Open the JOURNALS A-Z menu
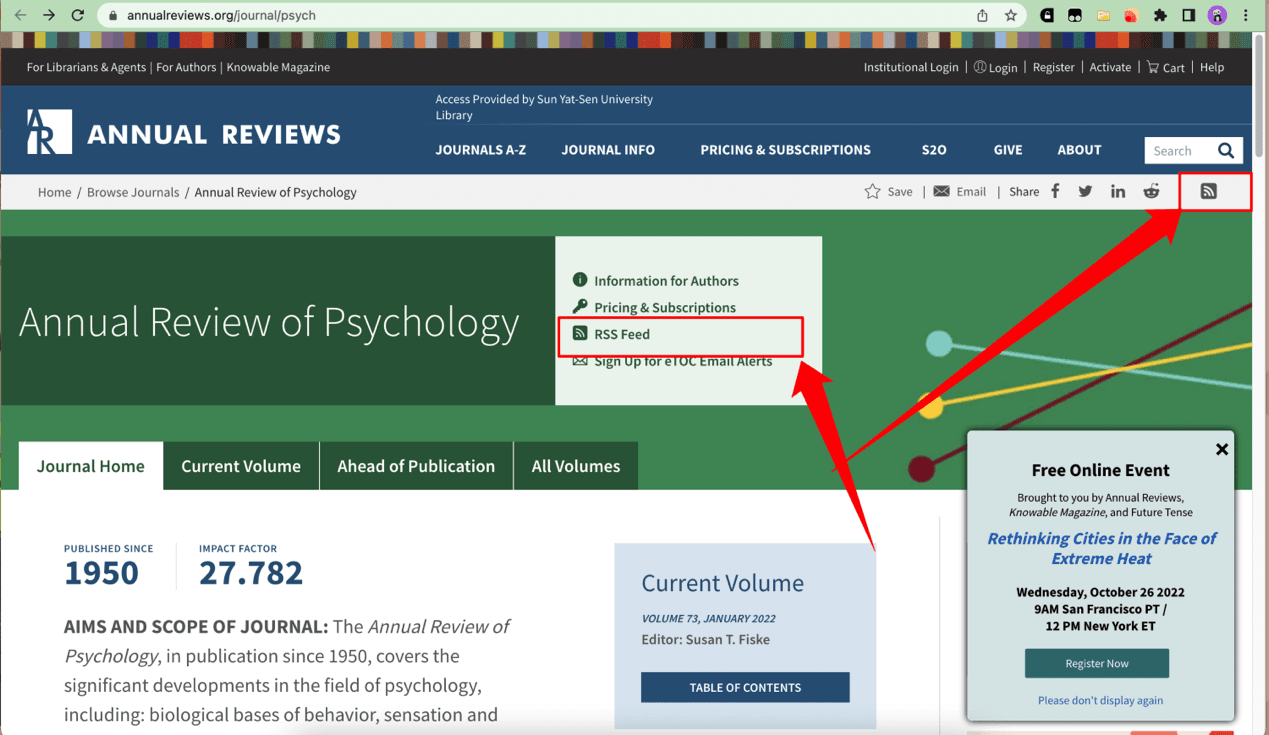The image size is (1269, 735). [x=481, y=150]
